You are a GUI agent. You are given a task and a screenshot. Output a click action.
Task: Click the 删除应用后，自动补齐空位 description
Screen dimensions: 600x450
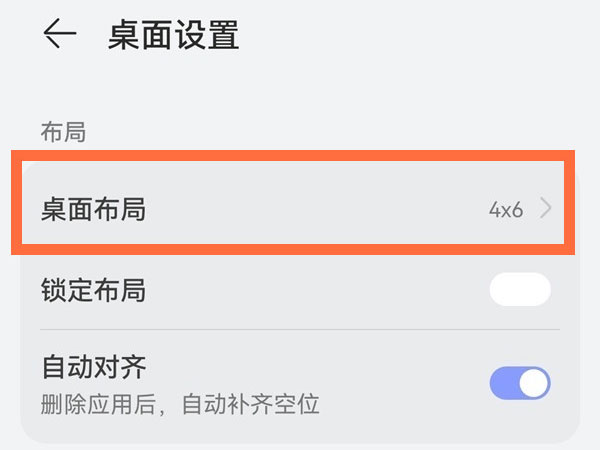[180, 404]
